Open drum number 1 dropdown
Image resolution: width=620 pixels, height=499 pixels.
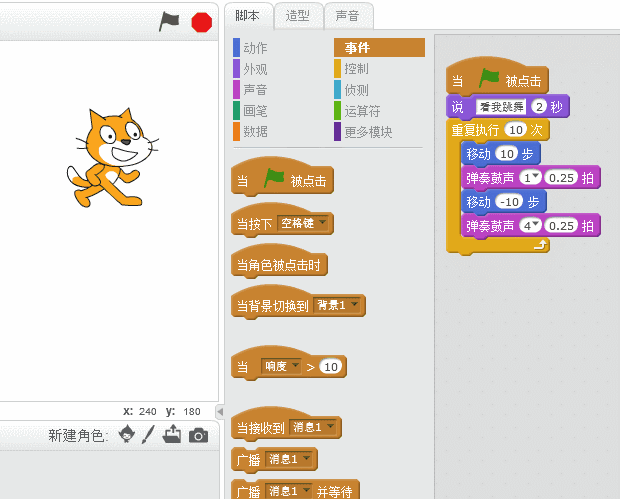pyautogui.click(x=530, y=178)
